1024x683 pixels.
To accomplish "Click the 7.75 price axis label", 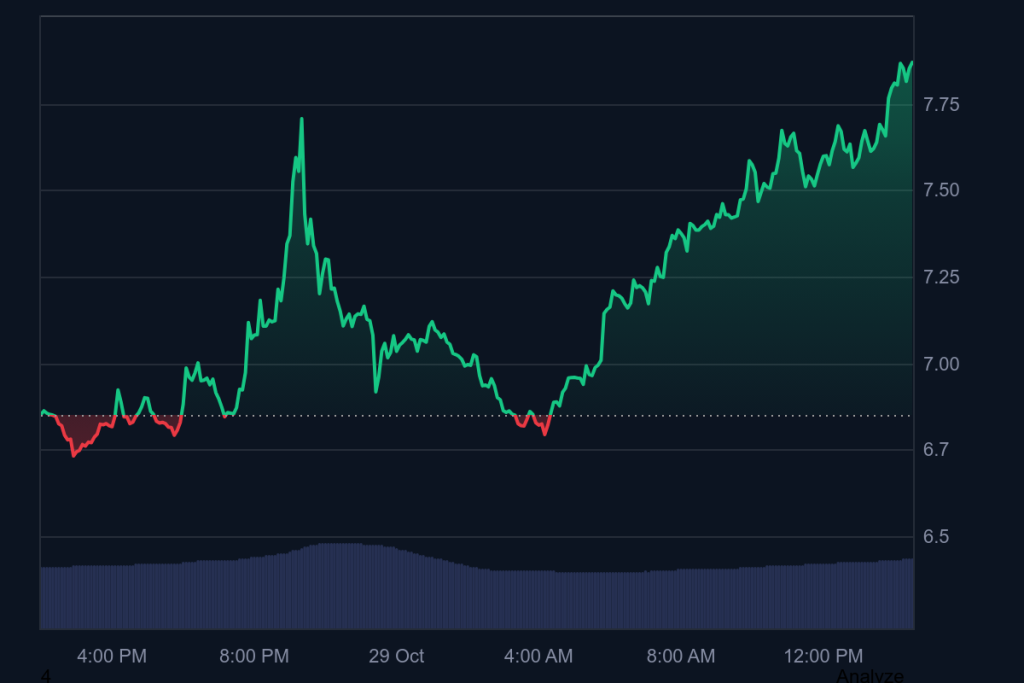I will [x=942, y=105].
